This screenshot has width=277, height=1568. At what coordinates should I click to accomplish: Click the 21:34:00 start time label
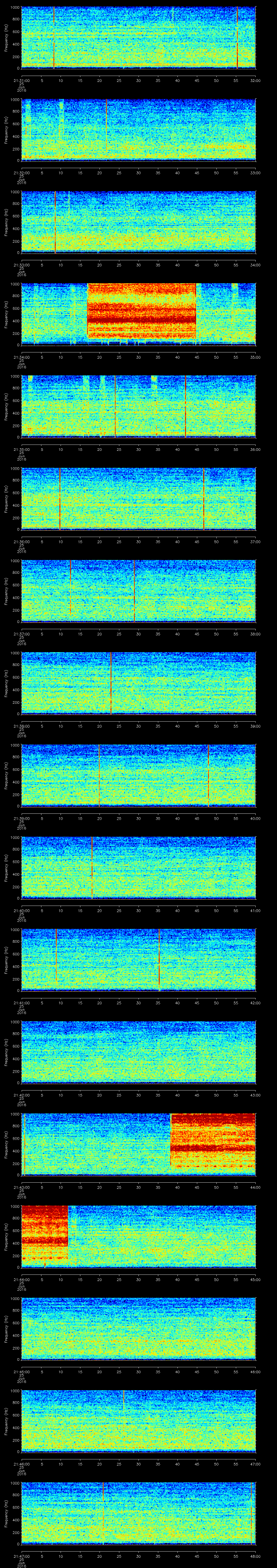(21, 357)
